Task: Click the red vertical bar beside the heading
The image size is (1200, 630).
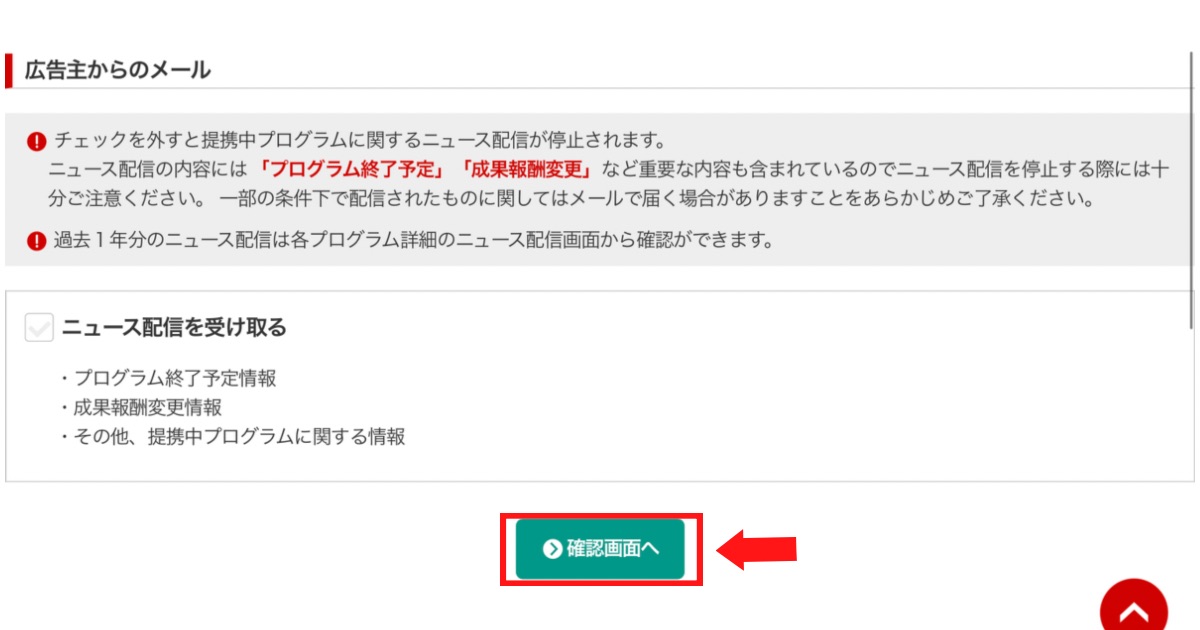Action: [8, 70]
